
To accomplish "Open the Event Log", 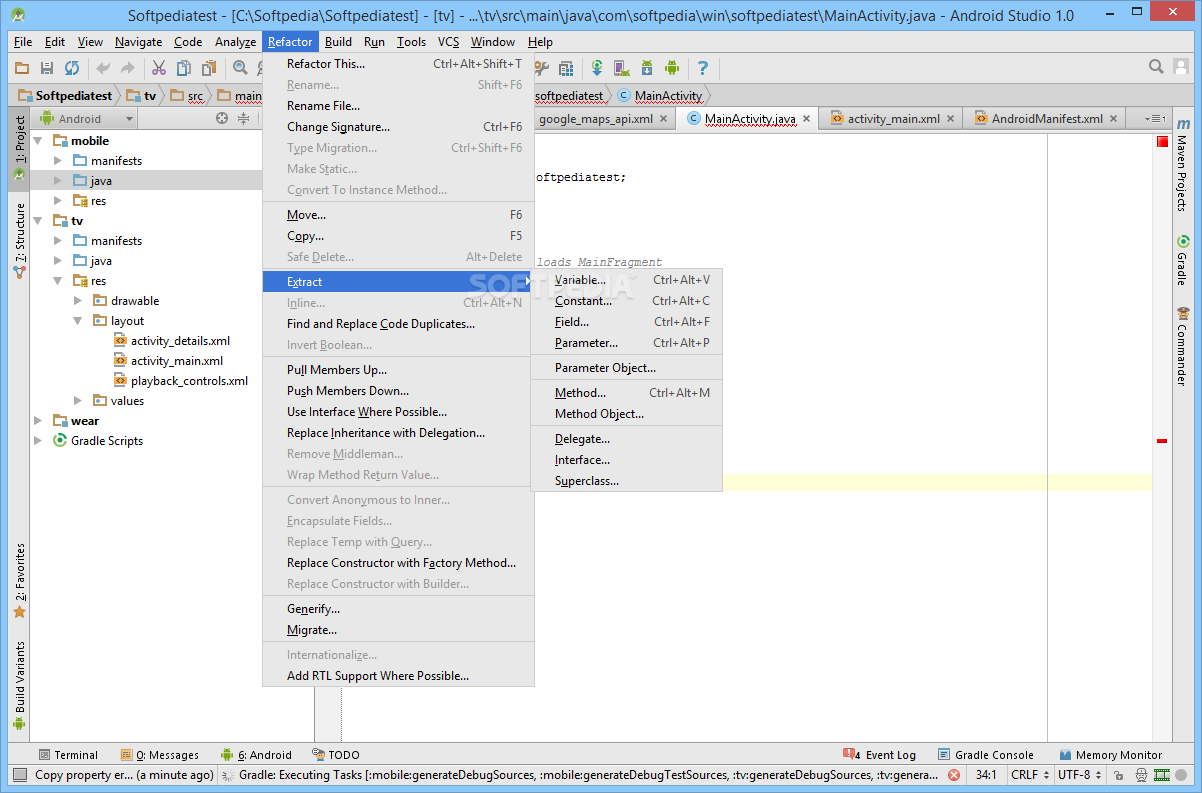I will click(879, 755).
